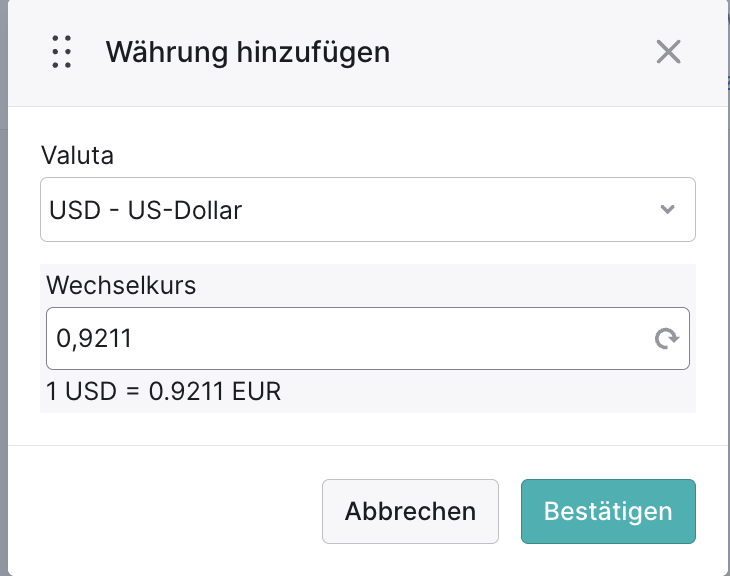
Task: Click the Wechselkurs label above the input
Action: coord(121,285)
